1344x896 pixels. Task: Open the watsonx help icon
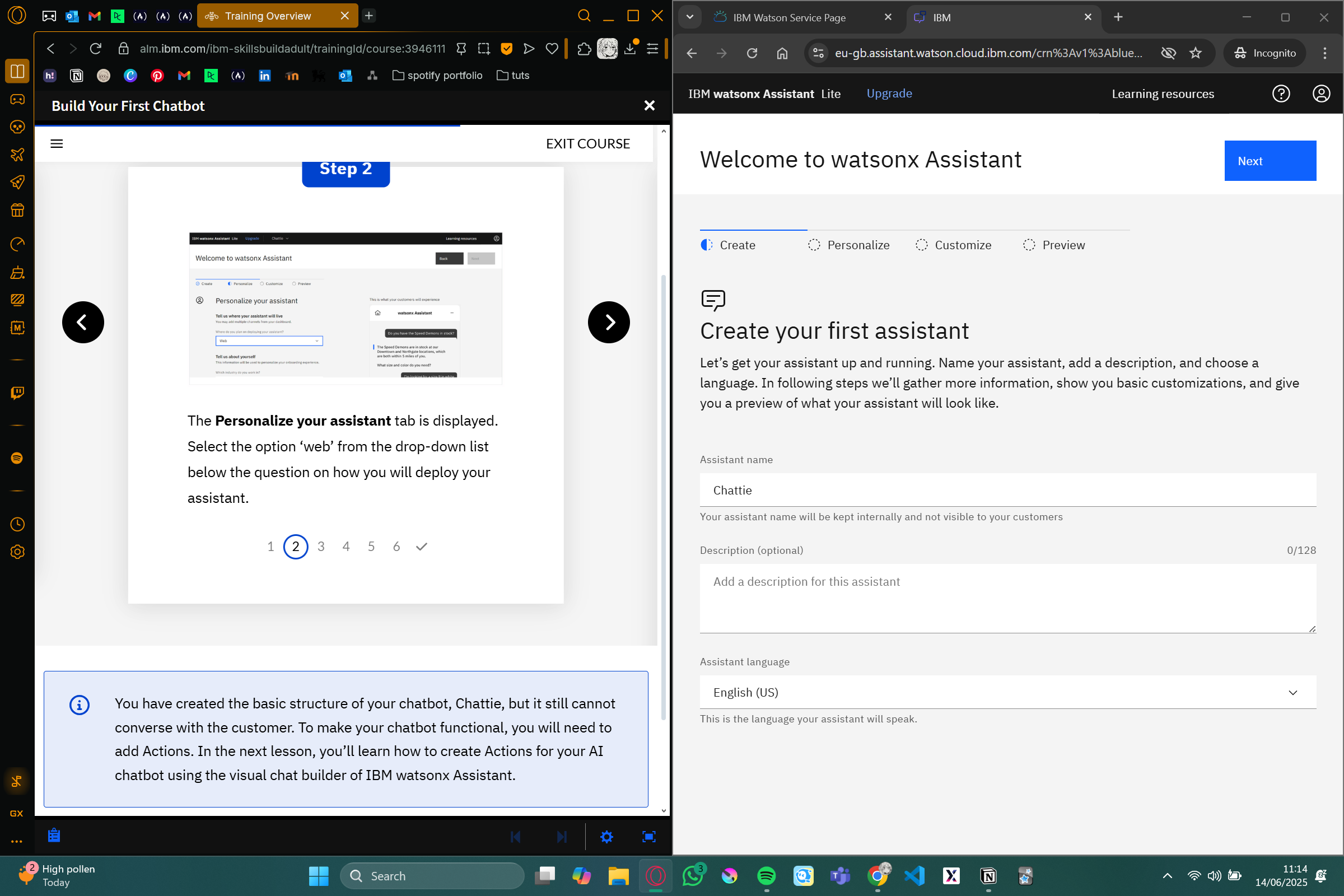pos(1281,94)
